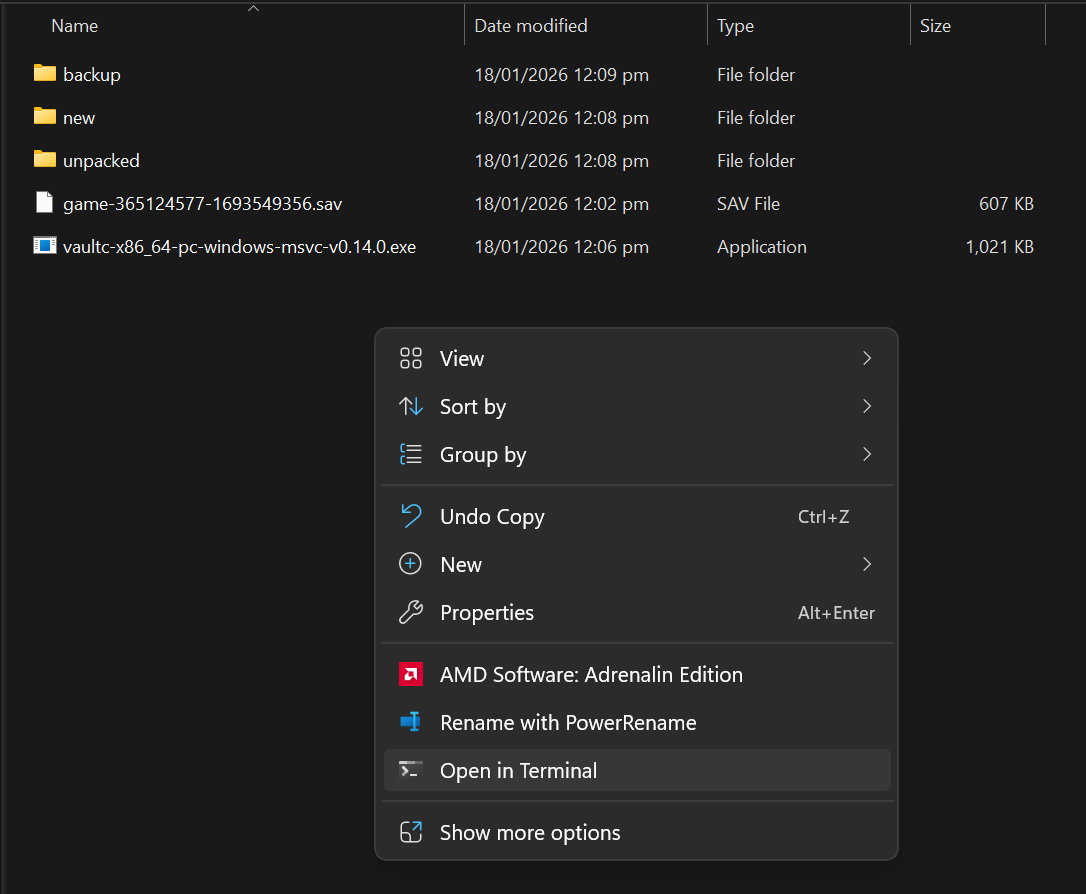Click the Terminal icon in context menu
This screenshot has width=1086, height=894.
[x=410, y=770]
